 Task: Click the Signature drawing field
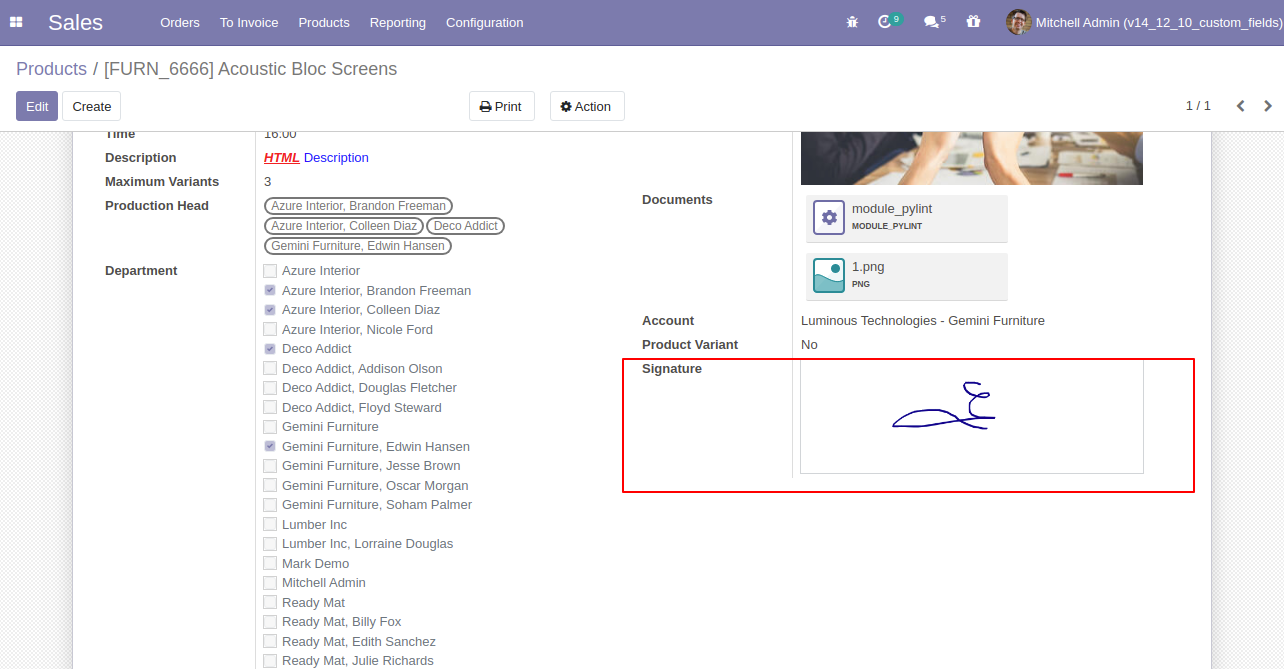(x=971, y=416)
